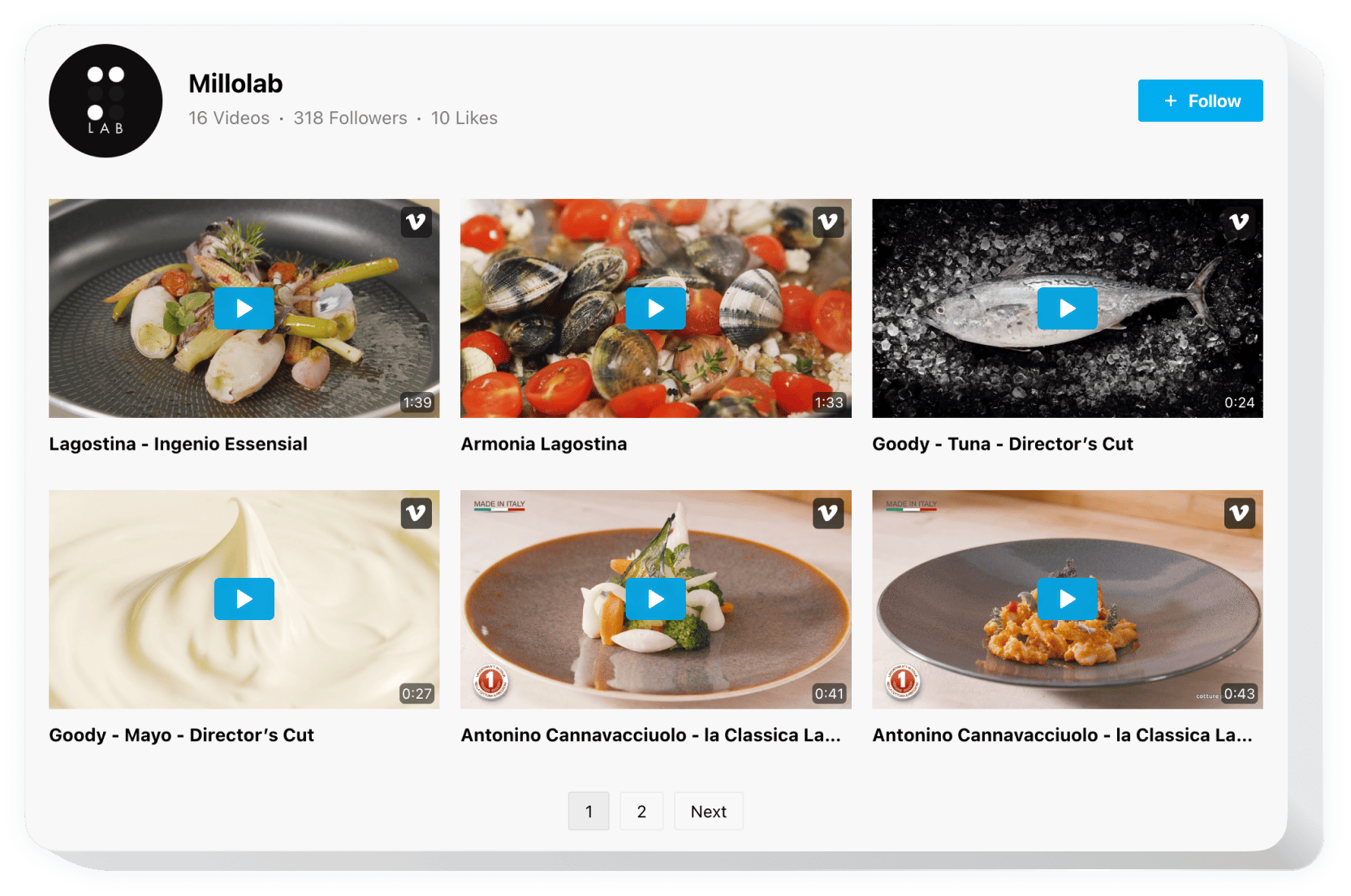Follow the Millolab channel
The image size is (1351, 896).
tap(1200, 101)
